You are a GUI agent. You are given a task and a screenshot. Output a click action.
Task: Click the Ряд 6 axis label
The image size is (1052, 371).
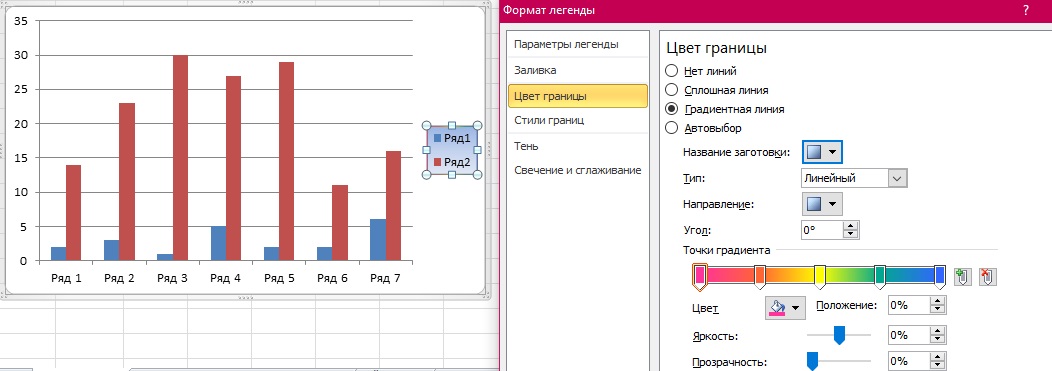coord(332,278)
